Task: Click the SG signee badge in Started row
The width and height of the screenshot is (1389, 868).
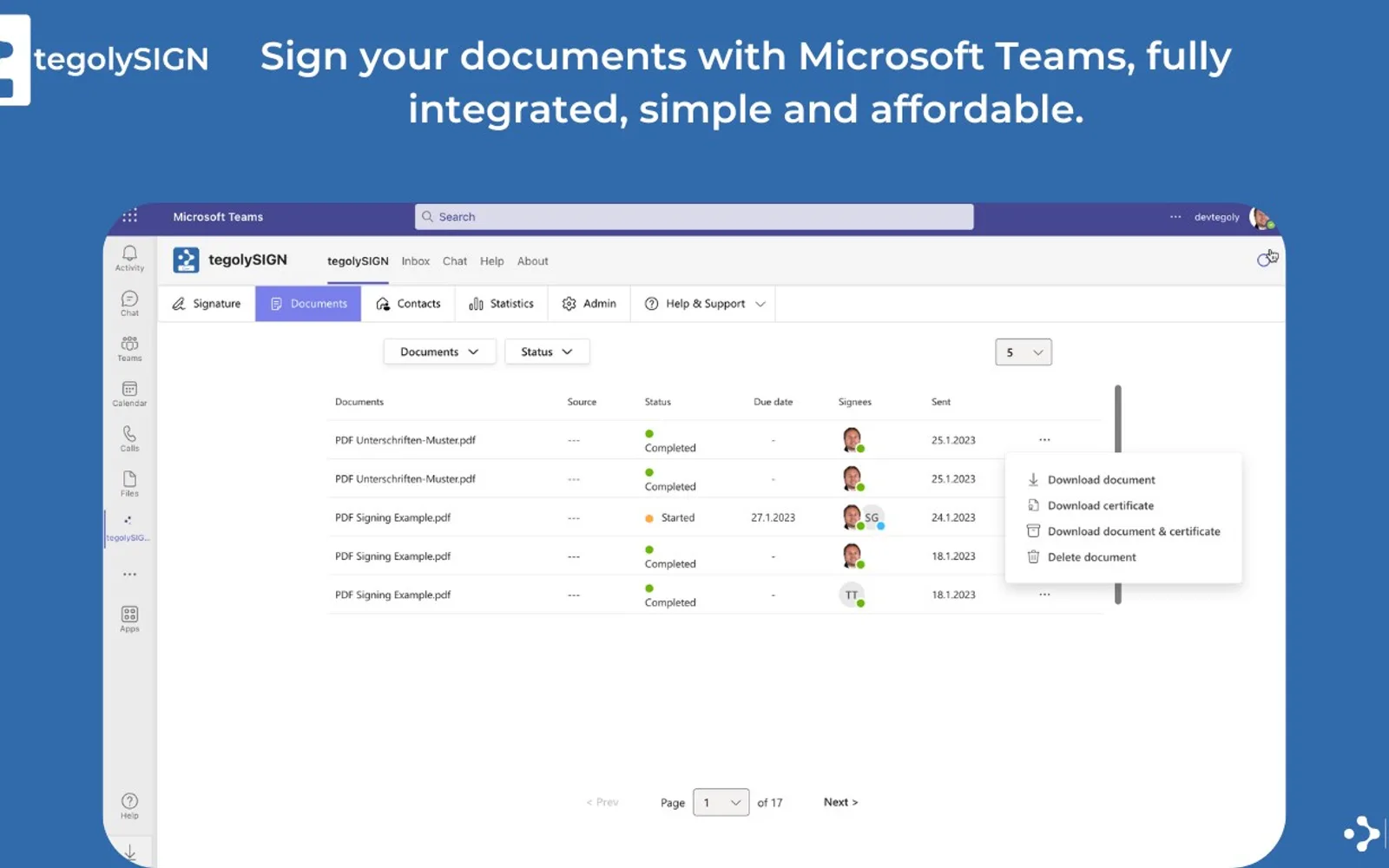Action: 872,517
